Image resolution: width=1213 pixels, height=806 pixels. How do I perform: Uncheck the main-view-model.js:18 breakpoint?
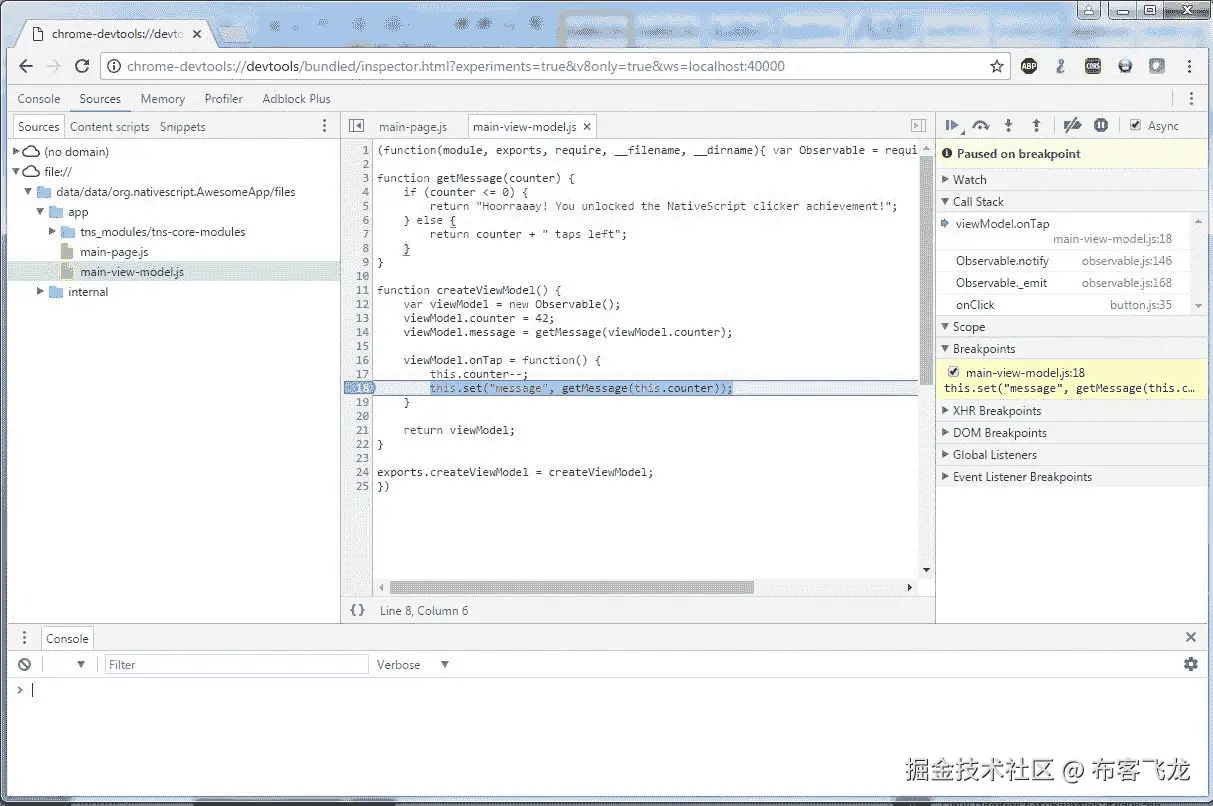pos(953,372)
